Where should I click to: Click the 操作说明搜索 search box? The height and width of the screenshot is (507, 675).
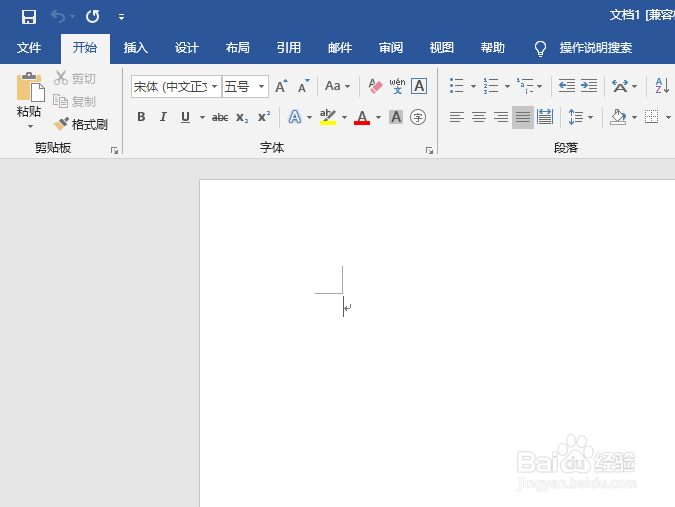pyautogui.click(x=595, y=48)
